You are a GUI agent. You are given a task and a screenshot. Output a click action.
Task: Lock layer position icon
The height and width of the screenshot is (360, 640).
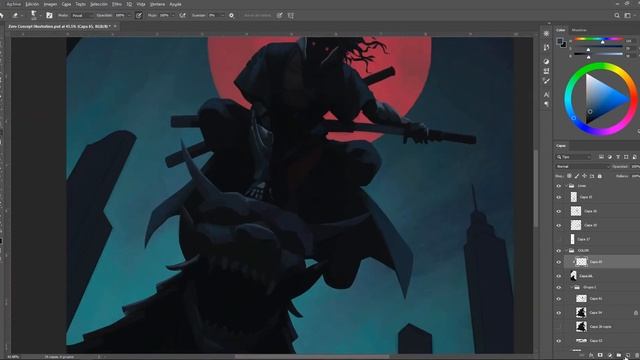click(x=584, y=176)
